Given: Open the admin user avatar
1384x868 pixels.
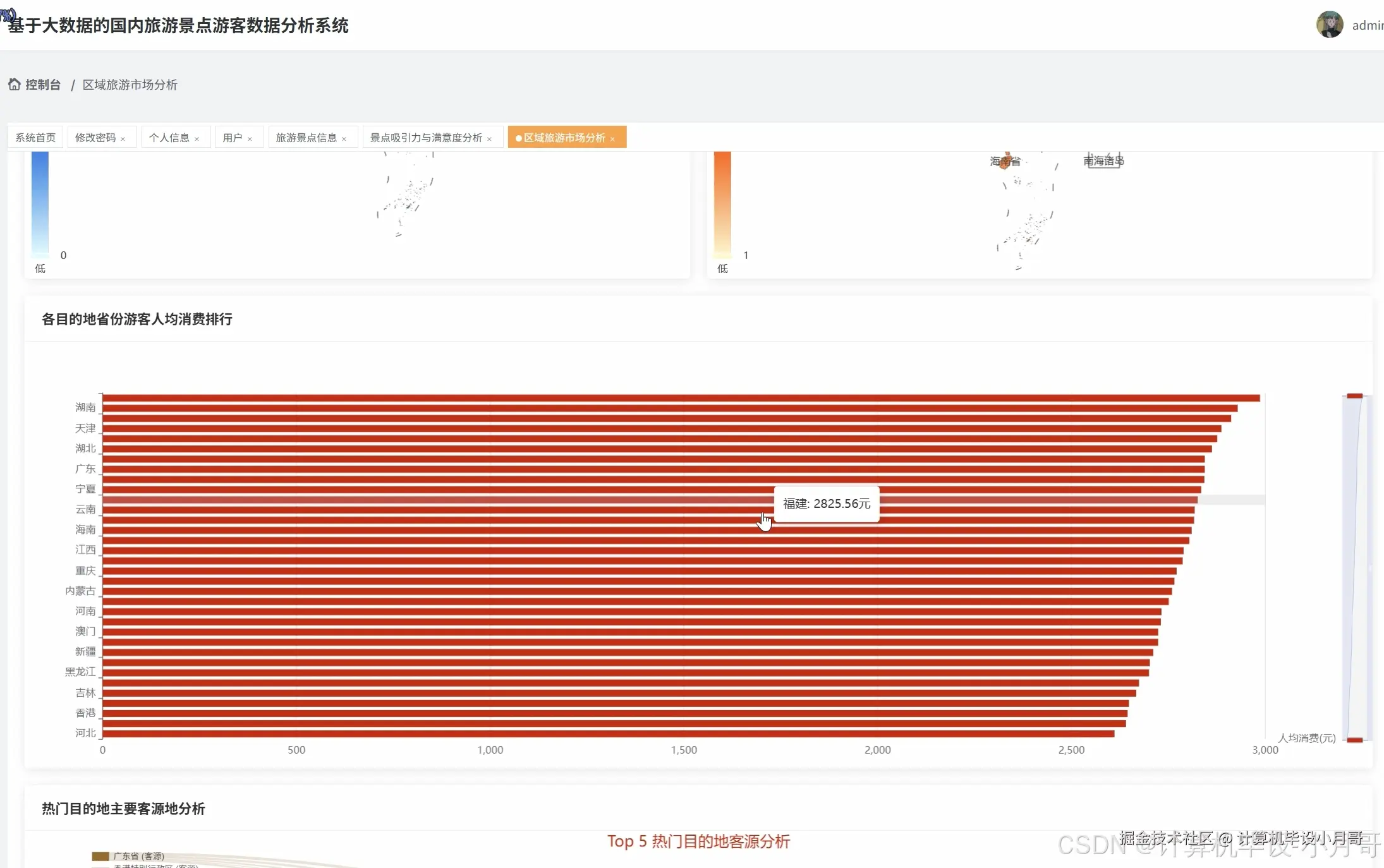Looking at the screenshot, I should click(x=1329, y=25).
